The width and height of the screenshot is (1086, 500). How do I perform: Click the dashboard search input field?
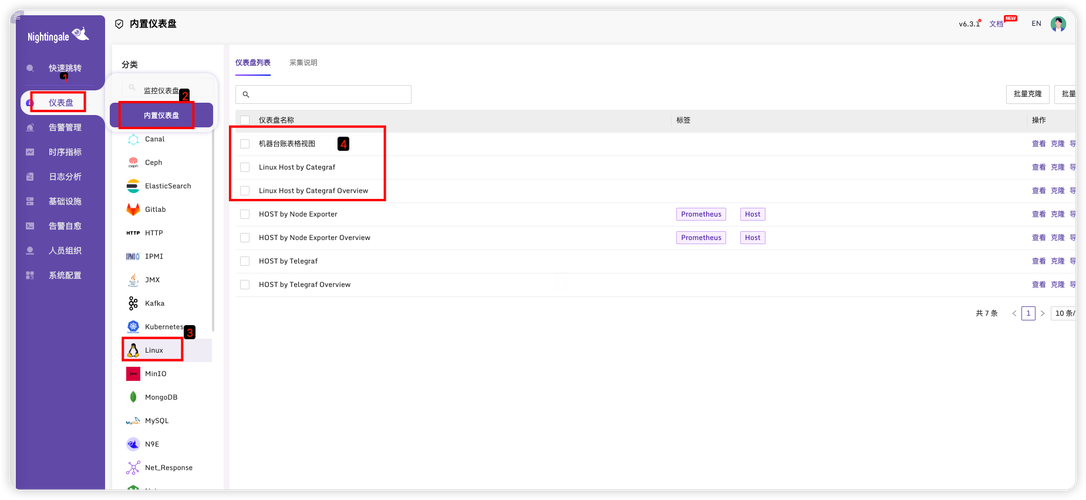[323, 94]
